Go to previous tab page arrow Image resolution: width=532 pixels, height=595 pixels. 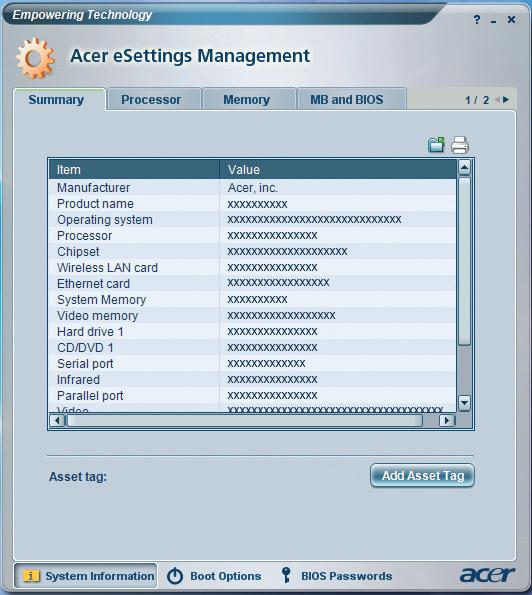497,99
